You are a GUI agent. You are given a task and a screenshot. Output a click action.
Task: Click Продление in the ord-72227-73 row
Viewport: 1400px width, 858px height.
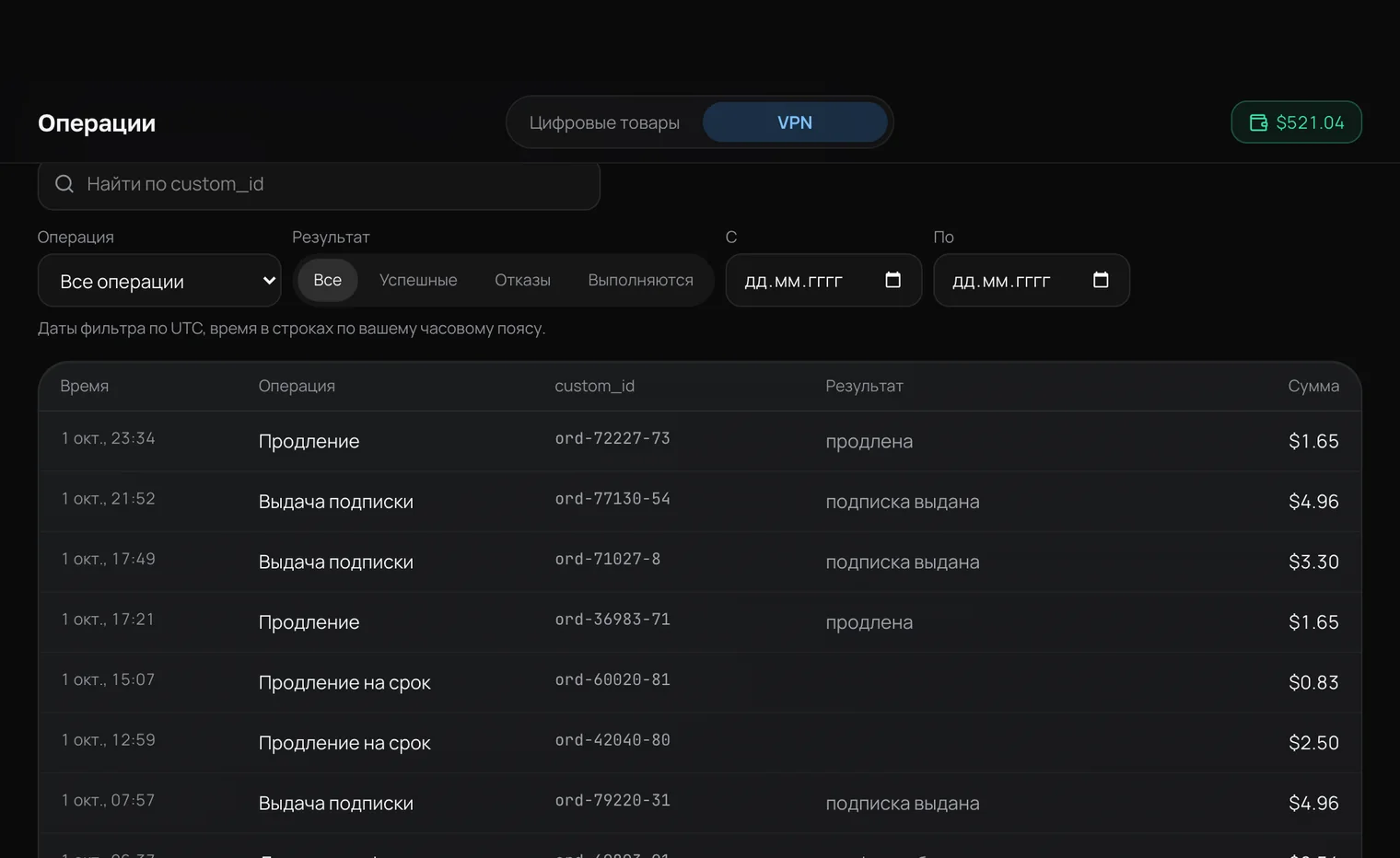click(x=309, y=441)
